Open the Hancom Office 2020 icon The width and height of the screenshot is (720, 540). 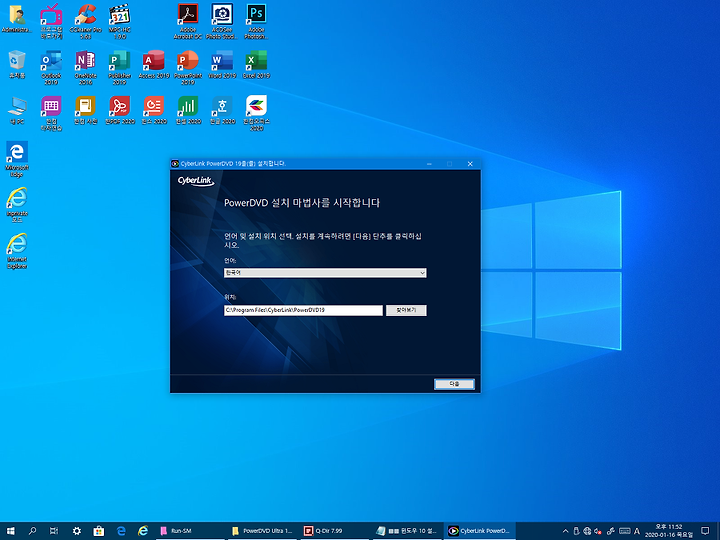(x=256, y=113)
